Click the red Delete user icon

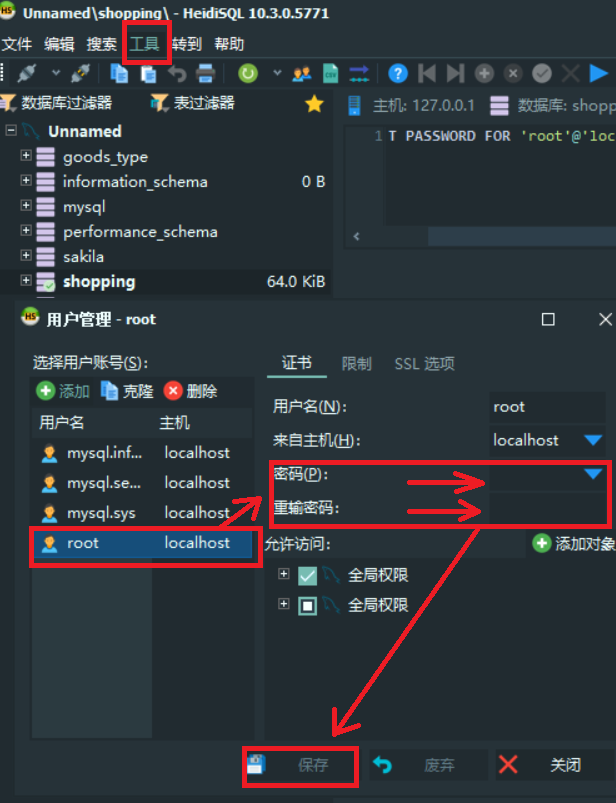click(x=173, y=391)
